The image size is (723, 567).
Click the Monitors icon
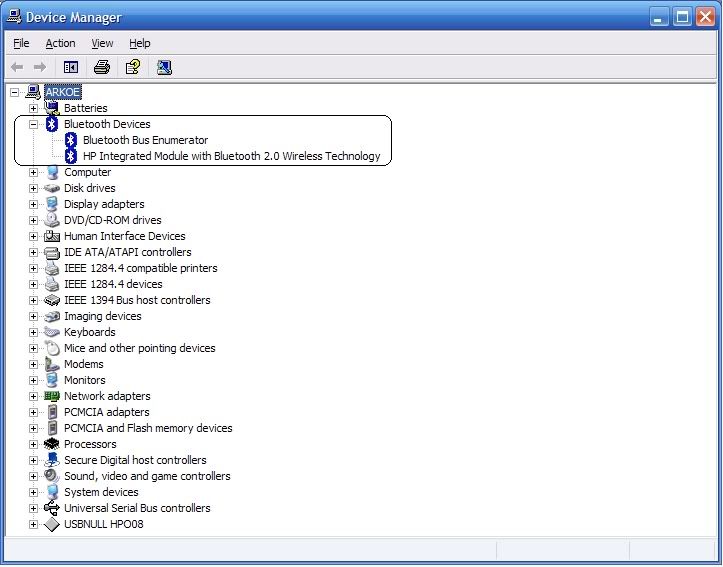[x=52, y=380]
